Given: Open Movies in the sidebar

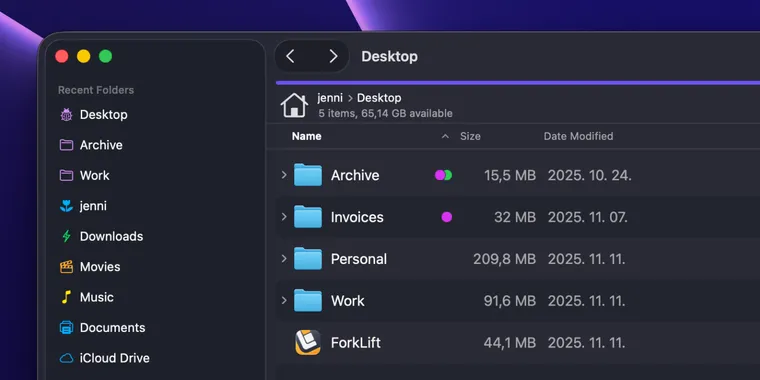Looking at the screenshot, I should pyautogui.click(x=100, y=267).
